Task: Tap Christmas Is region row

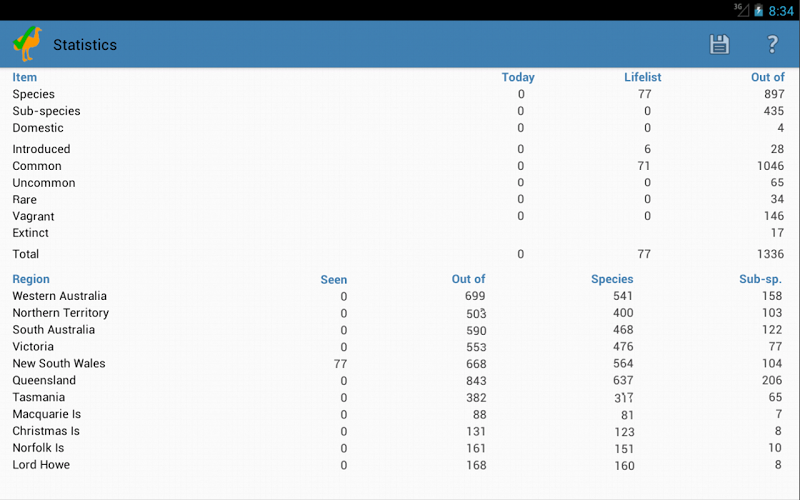Action: (397, 431)
